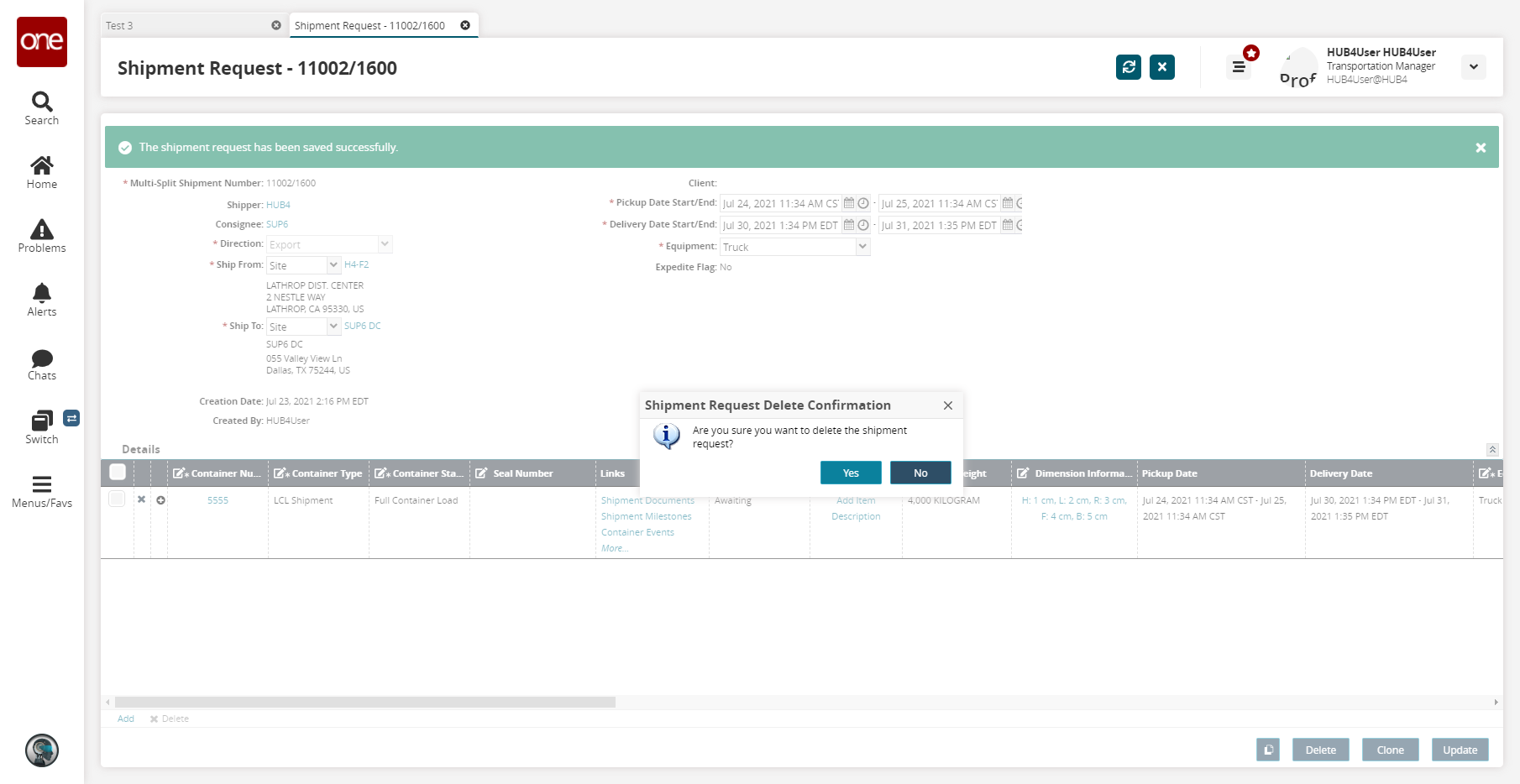The image size is (1520, 784).
Task: Open the Ship To type dropdown
Action: 333,327
